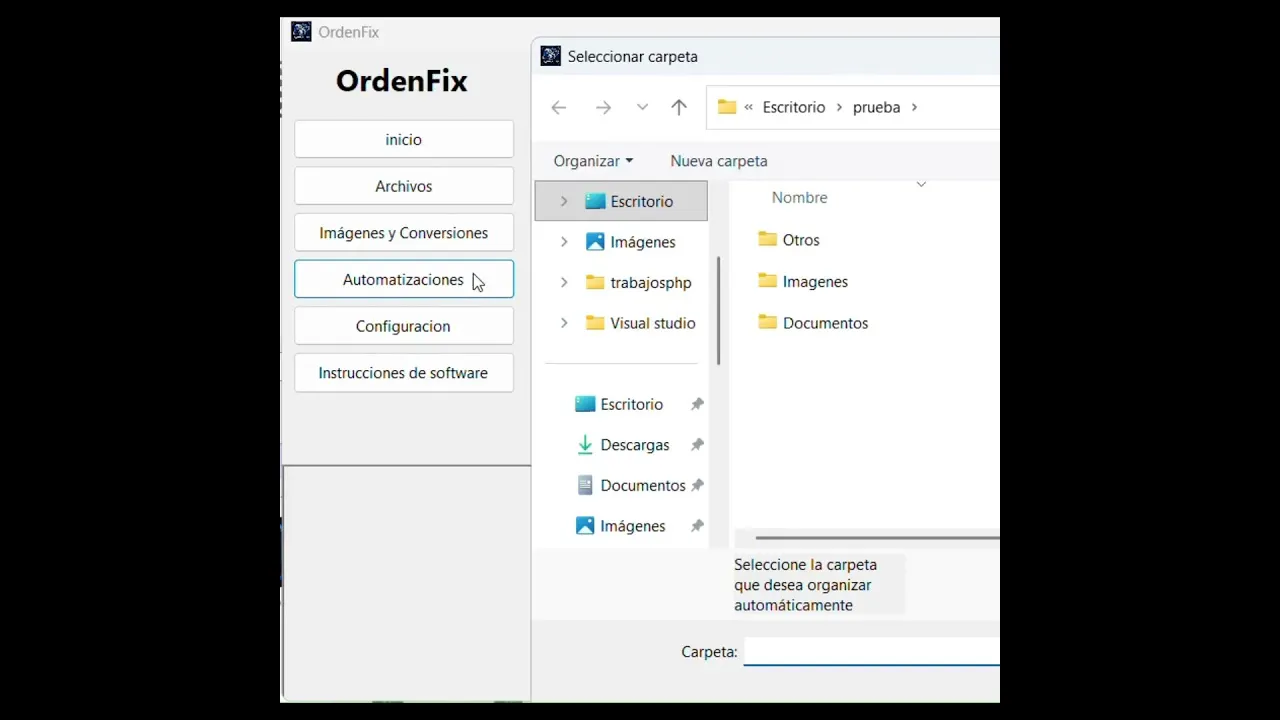Click the pin icon beside pinned Escritorio

pos(697,404)
